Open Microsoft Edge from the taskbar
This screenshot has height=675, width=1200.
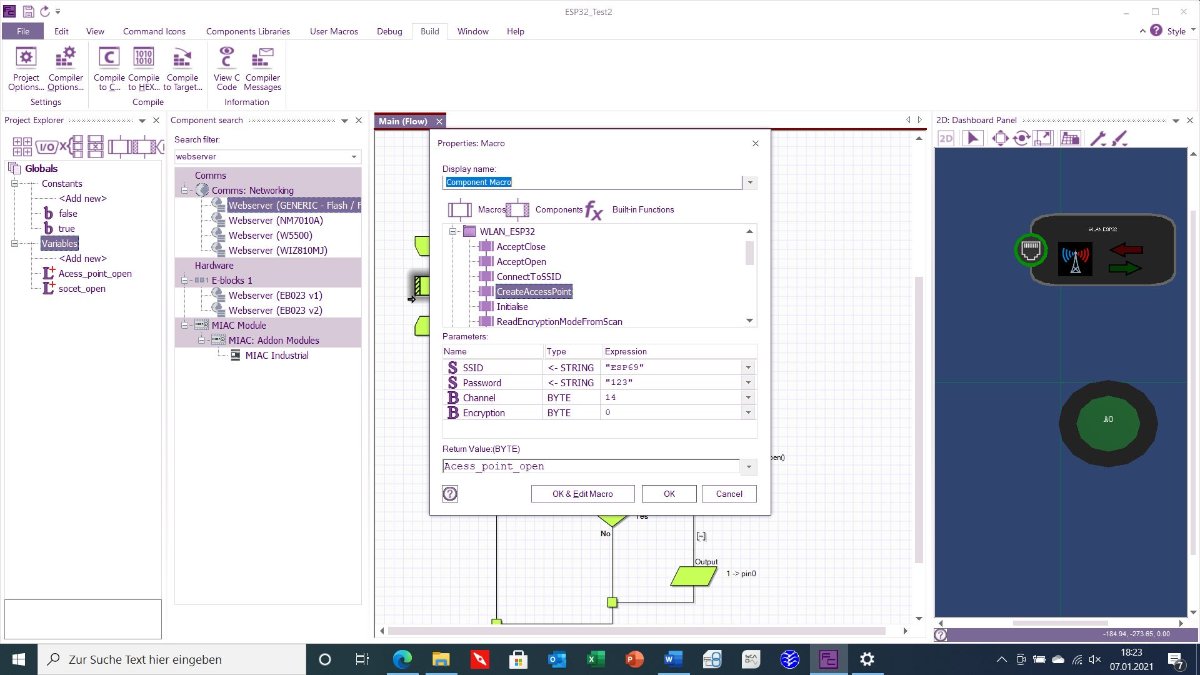click(x=402, y=659)
